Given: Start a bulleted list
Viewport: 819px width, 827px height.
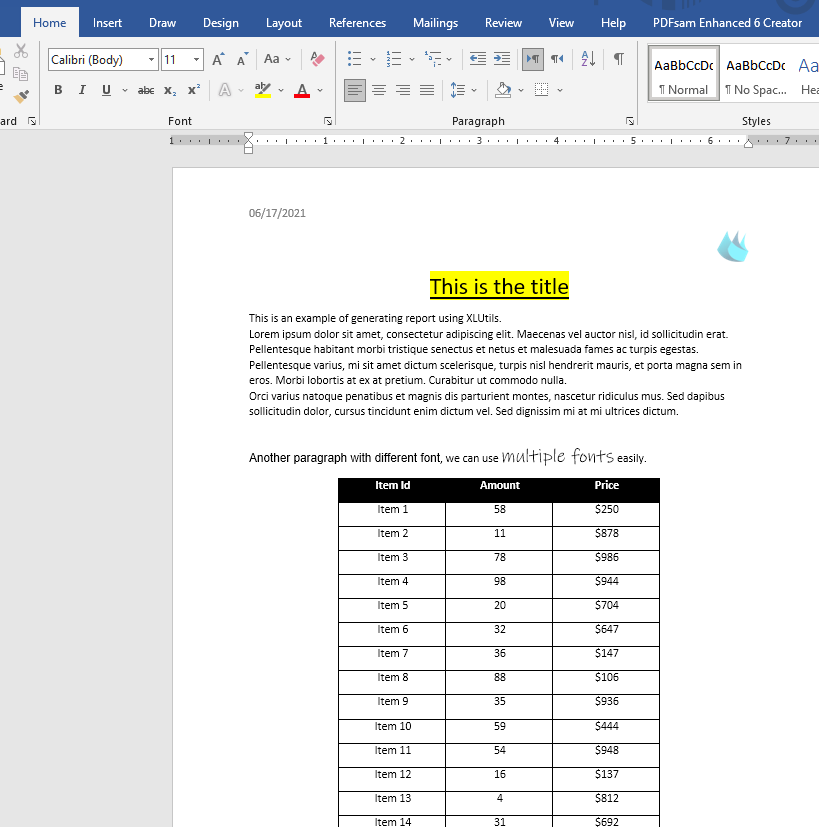Looking at the screenshot, I should pos(354,59).
